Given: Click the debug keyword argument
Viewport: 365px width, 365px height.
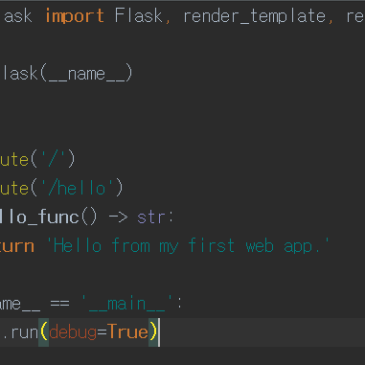Looking at the screenshot, I should point(73,333).
